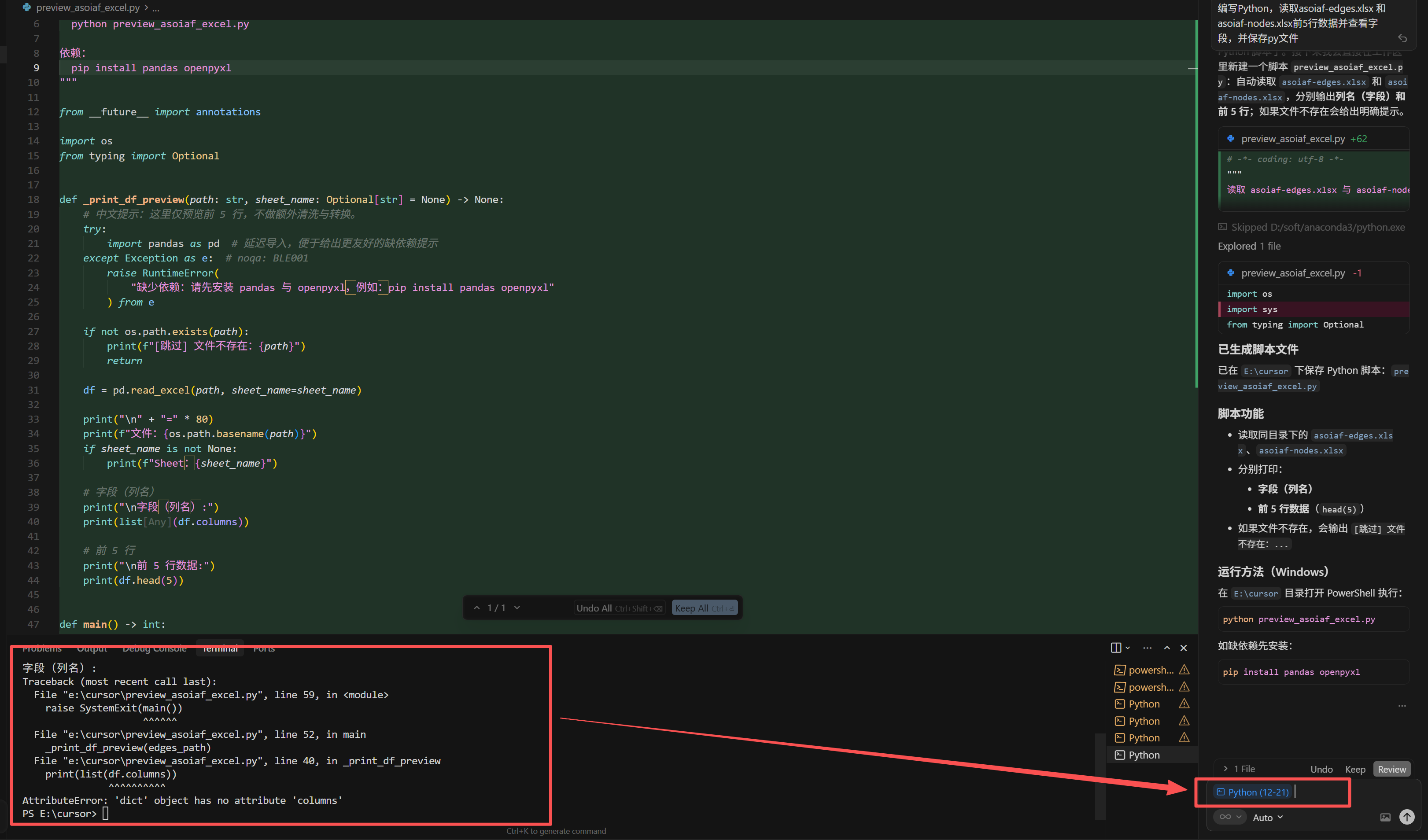Click the preview_asoiaf_excel.py breadcrumb
1428x840 pixels.
pos(87,7)
